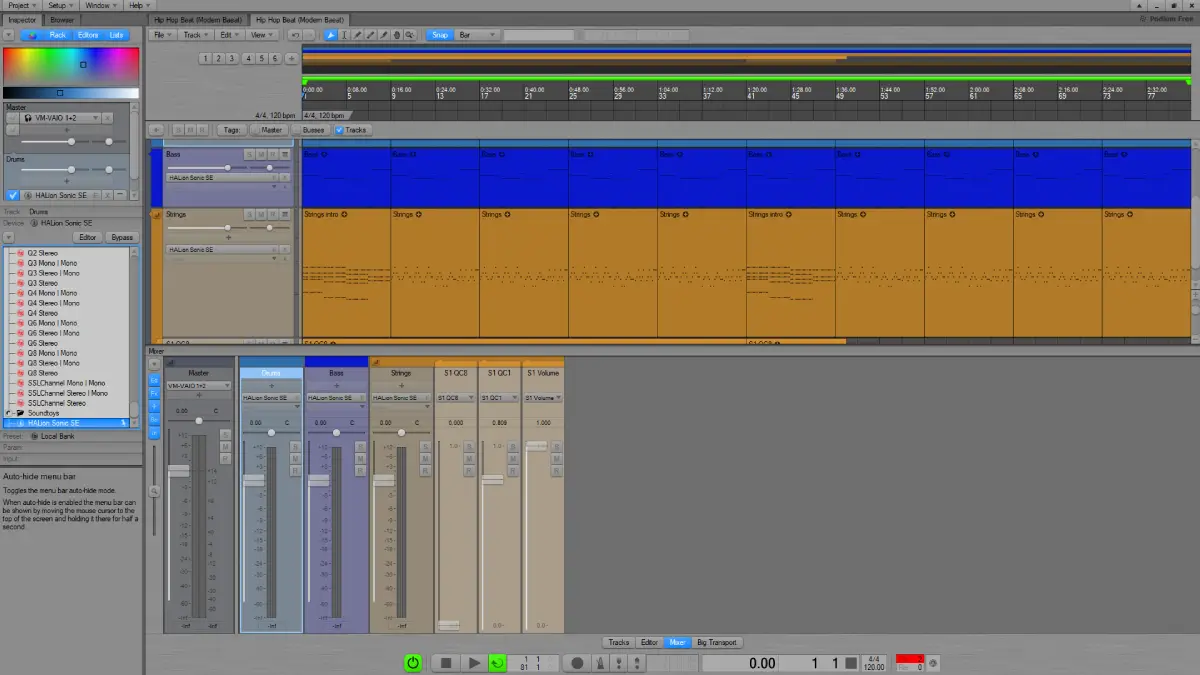
Task: Click the Editor button in Inspector
Action: coord(88,237)
